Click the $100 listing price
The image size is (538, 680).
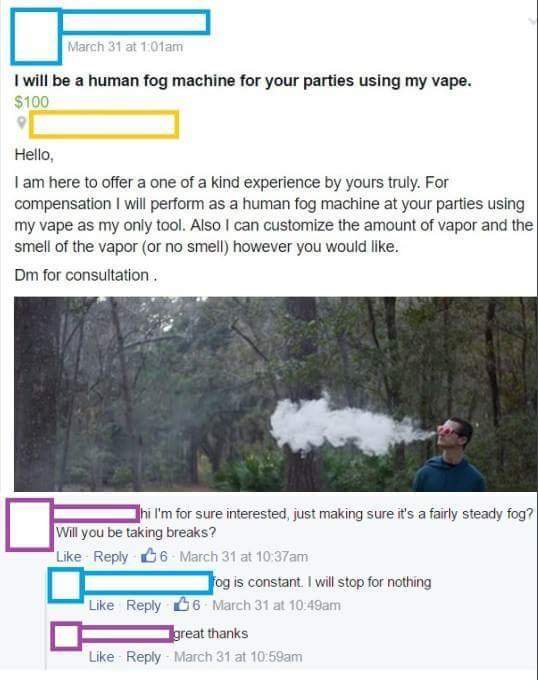(x=31, y=102)
